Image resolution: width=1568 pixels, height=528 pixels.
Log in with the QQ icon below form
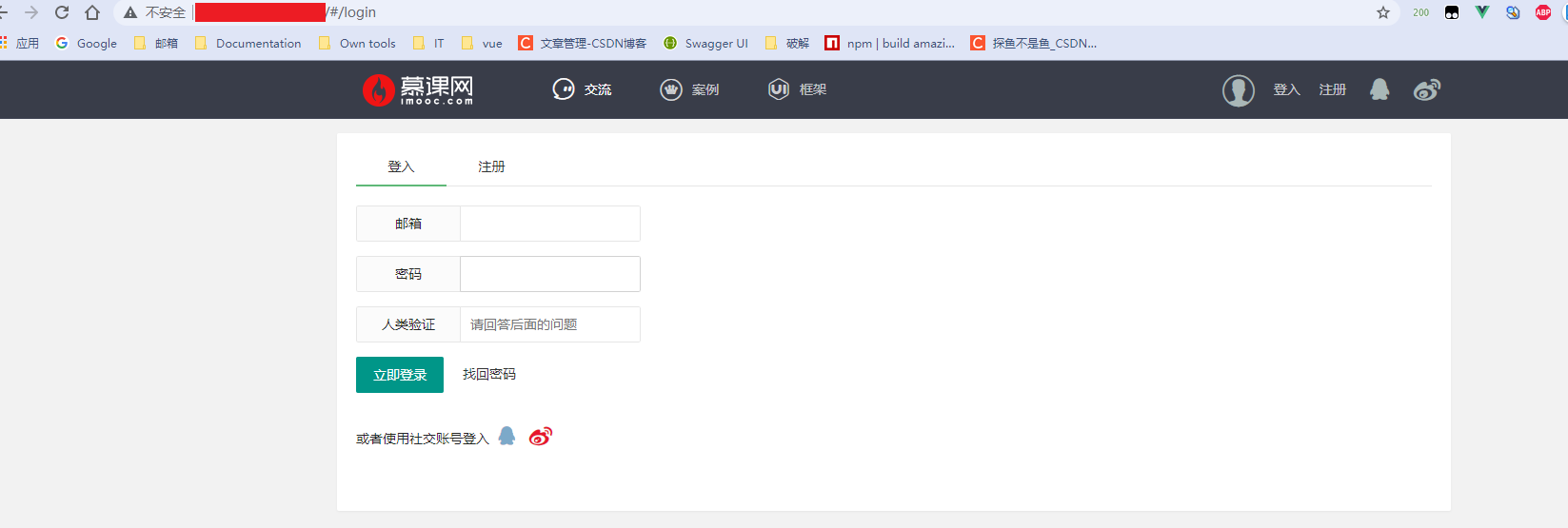coord(506,436)
